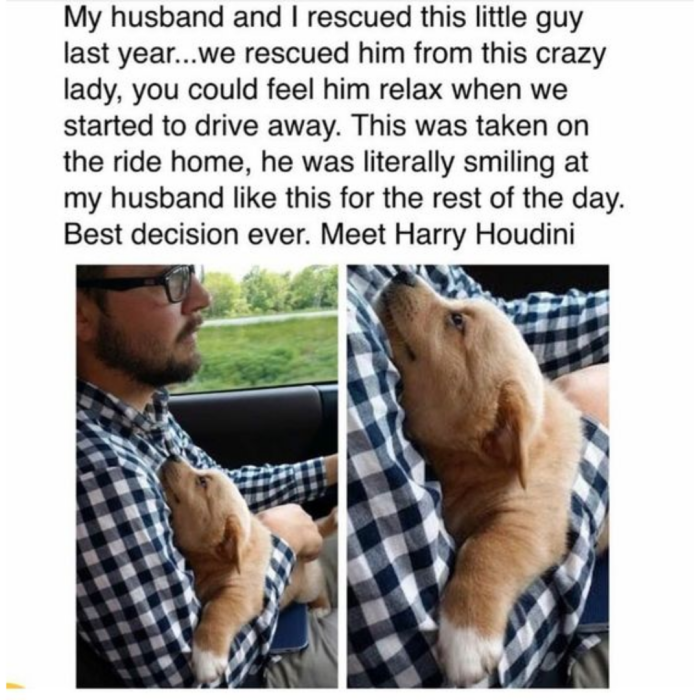Click the car window showing green trees
The width and height of the screenshot is (700, 700).
click(267, 324)
